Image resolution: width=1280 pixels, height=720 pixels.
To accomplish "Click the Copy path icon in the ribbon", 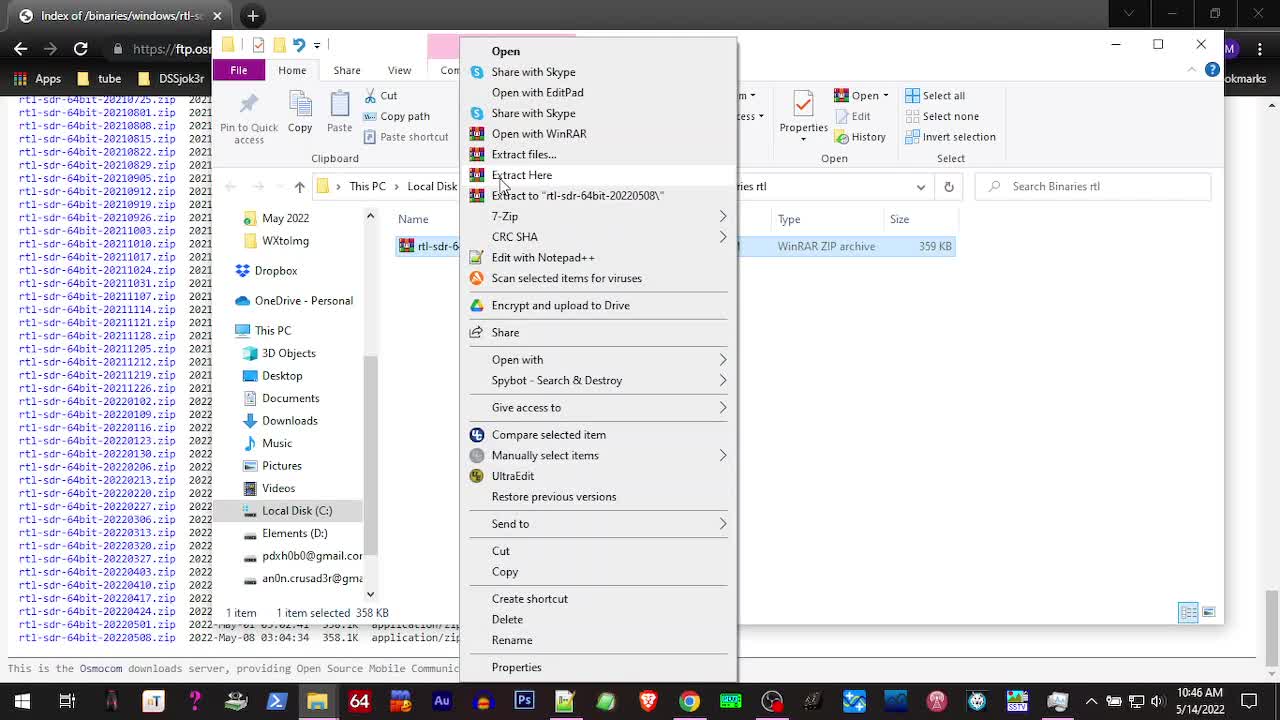I will 370,117.
